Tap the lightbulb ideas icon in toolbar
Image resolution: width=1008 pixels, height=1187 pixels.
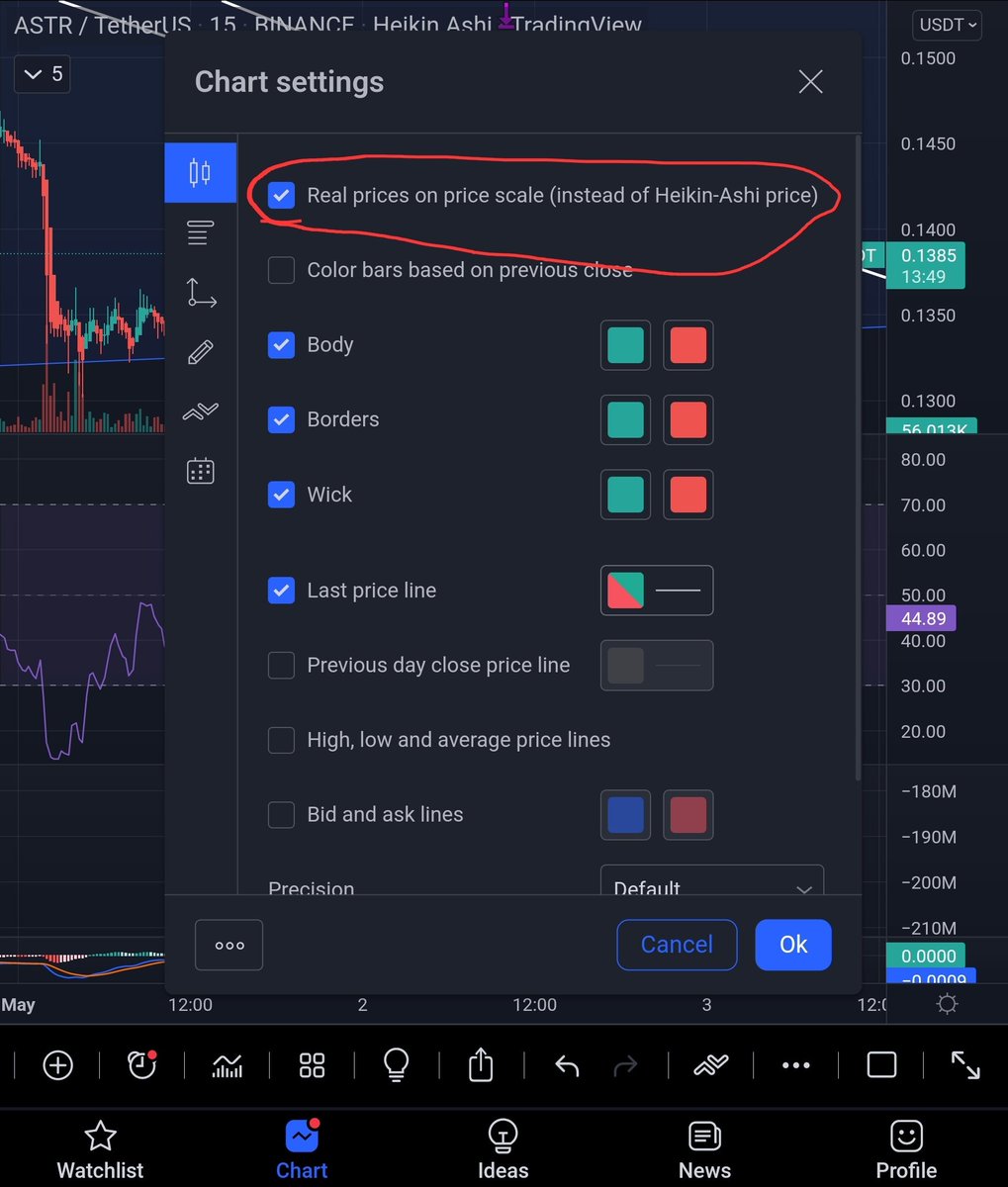click(396, 1065)
